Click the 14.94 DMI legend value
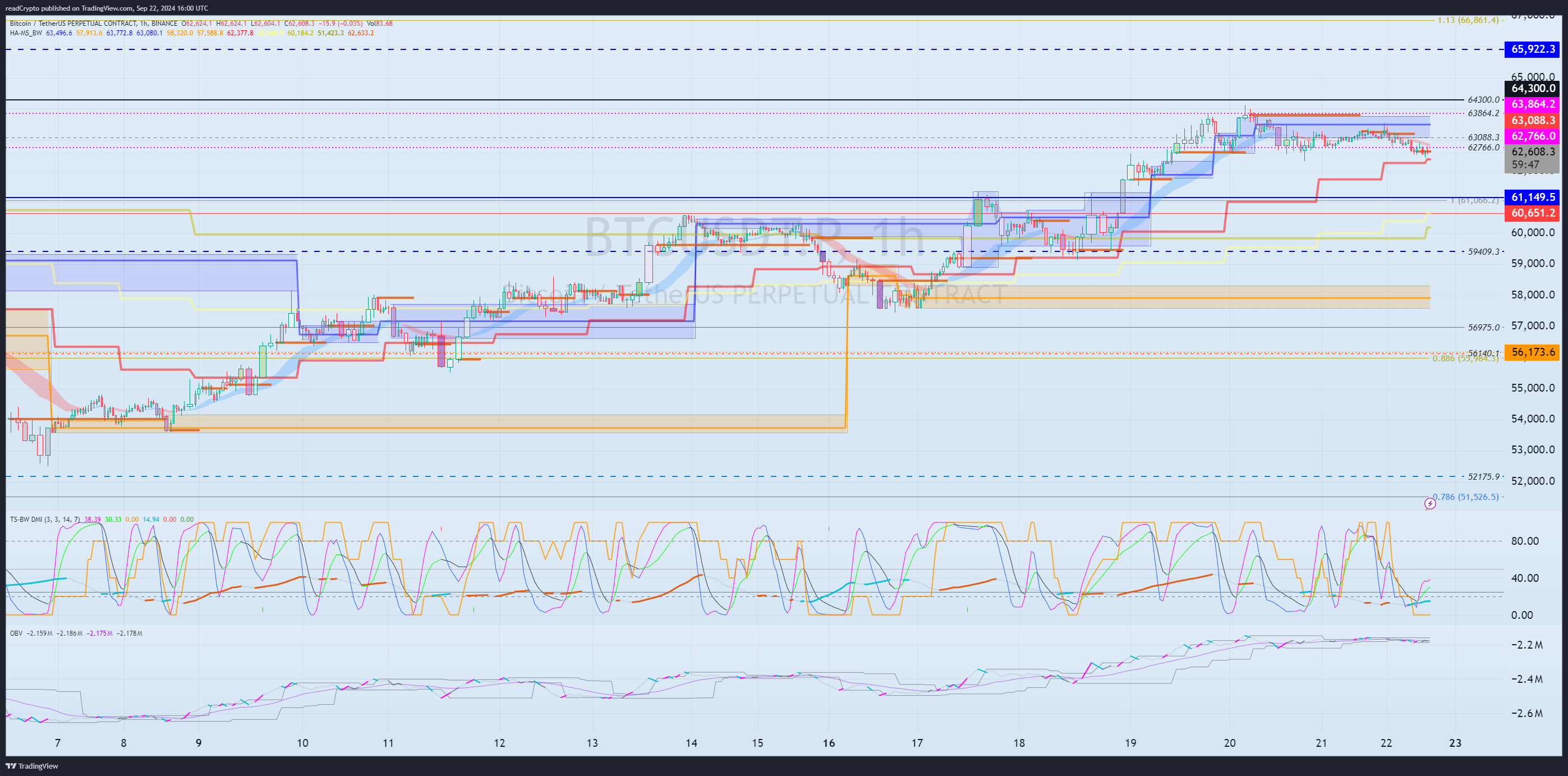The height and width of the screenshot is (776, 1568). (151, 519)
